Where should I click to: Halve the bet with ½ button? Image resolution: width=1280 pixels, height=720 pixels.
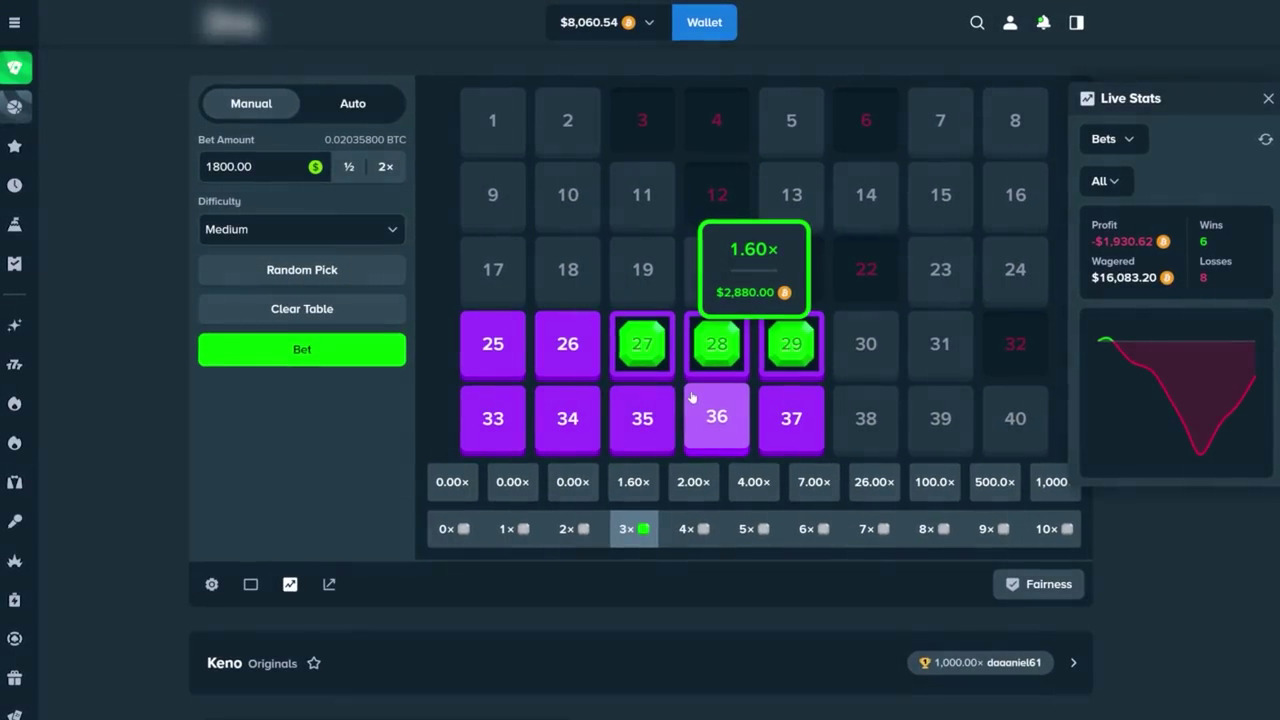tap(349, 167)
